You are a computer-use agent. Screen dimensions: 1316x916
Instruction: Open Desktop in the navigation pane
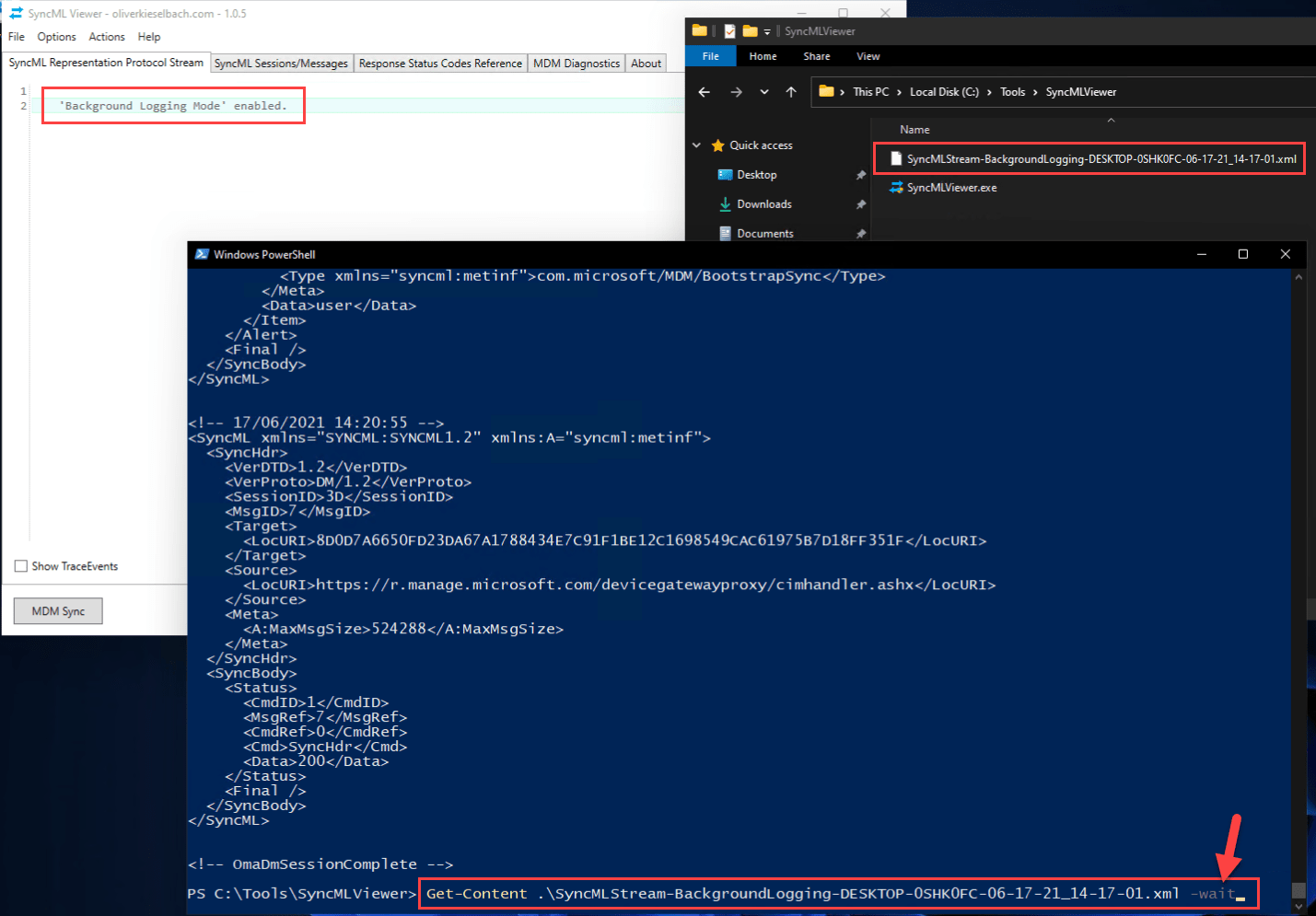(x=756, y=175)
